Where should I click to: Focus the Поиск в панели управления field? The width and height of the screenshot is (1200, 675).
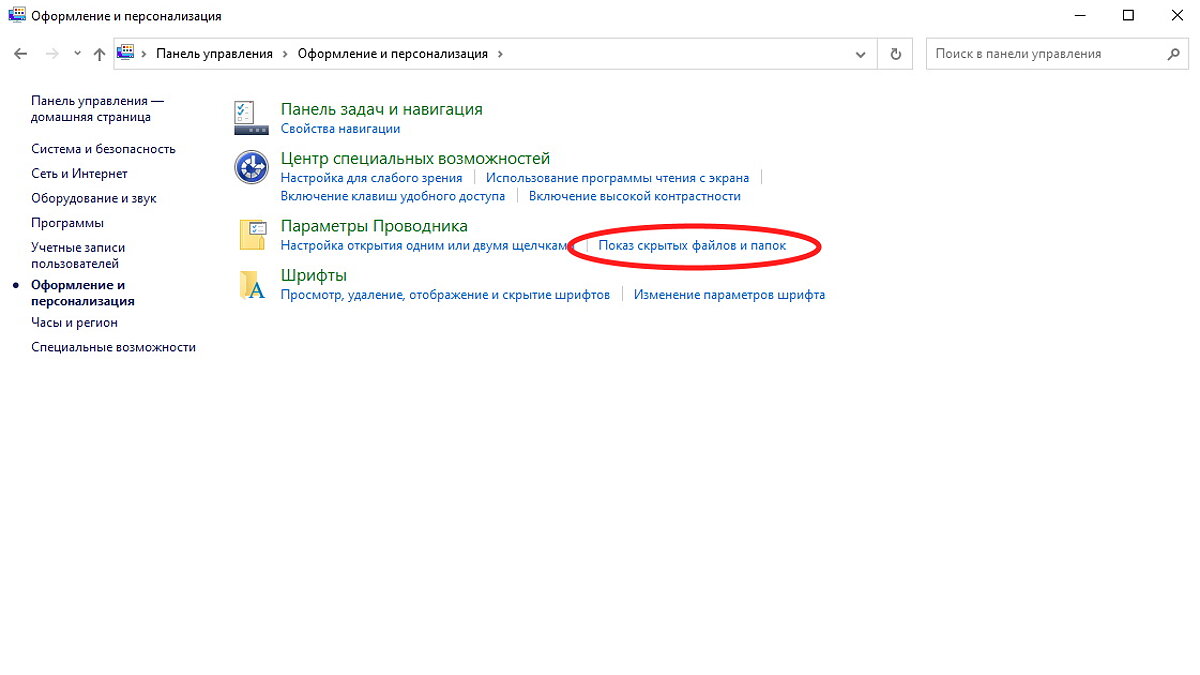tap(1046, 54)
